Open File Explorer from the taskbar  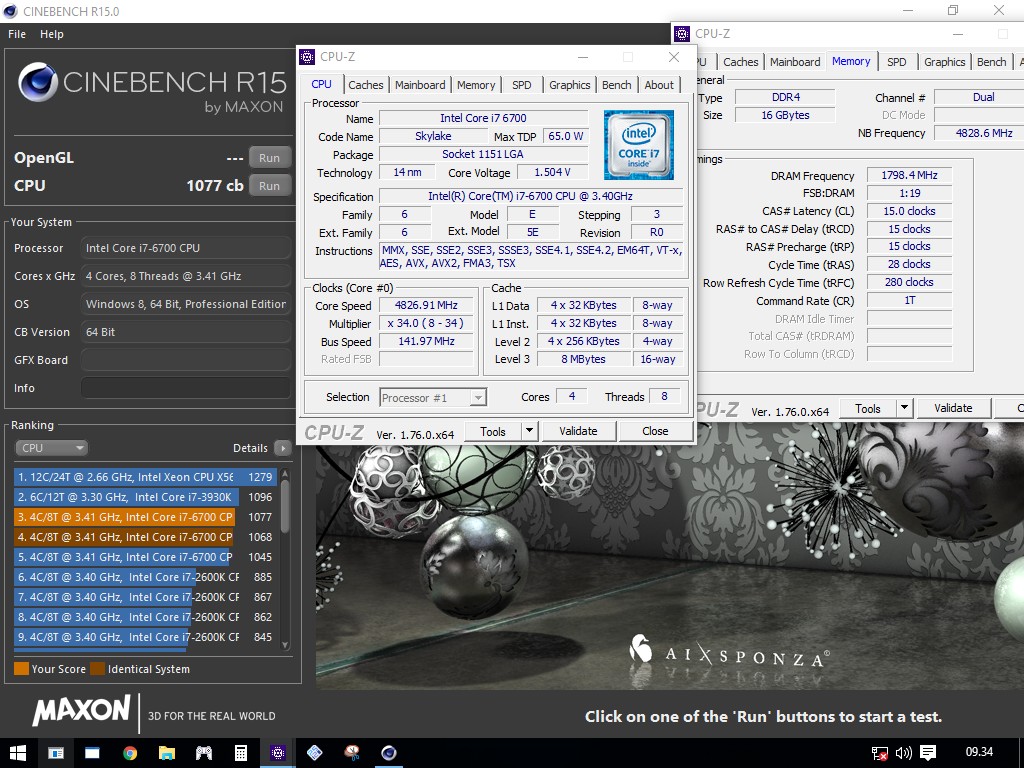click(167, 753)
